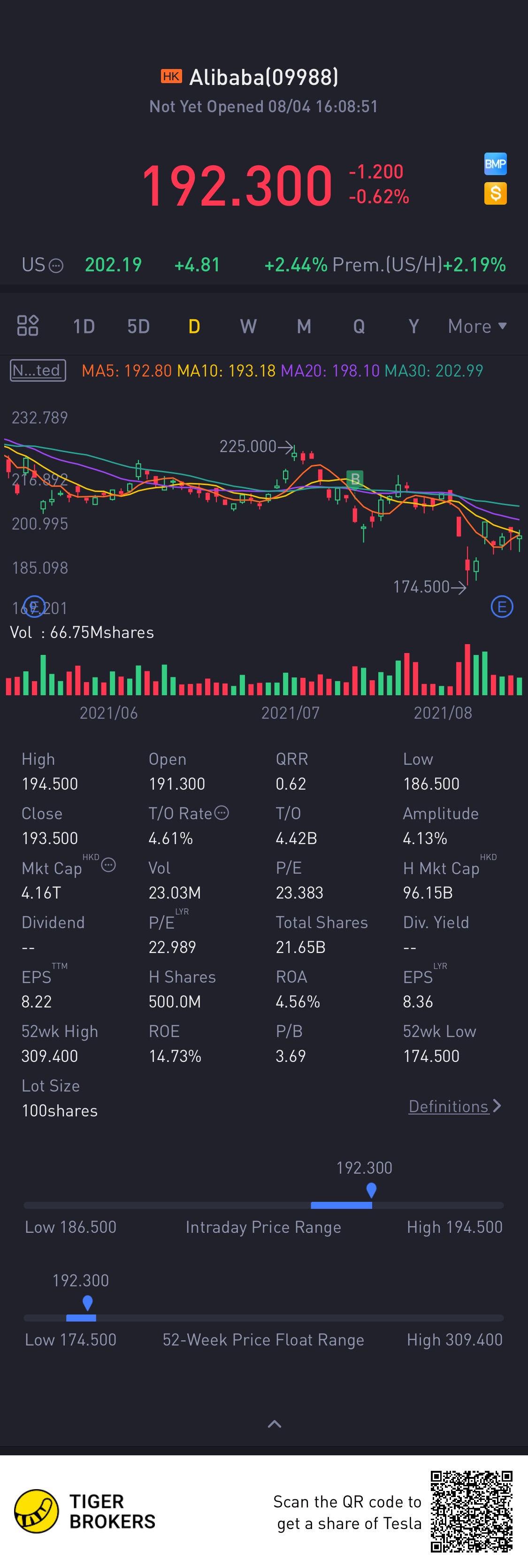Viewport: 528px width, 1568px height.
Task: Tap the orange dollar sign icon
Action: coord(495,193)
